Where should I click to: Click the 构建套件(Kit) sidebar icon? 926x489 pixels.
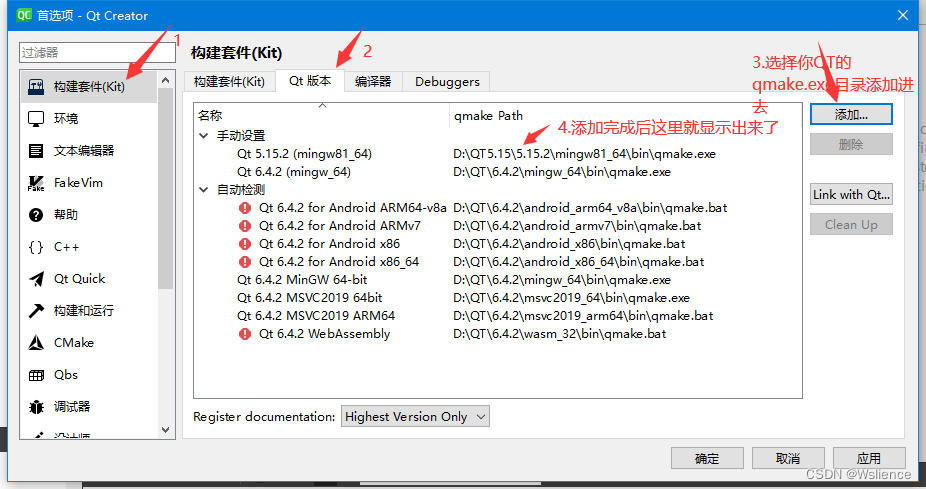tap(36, 87)
